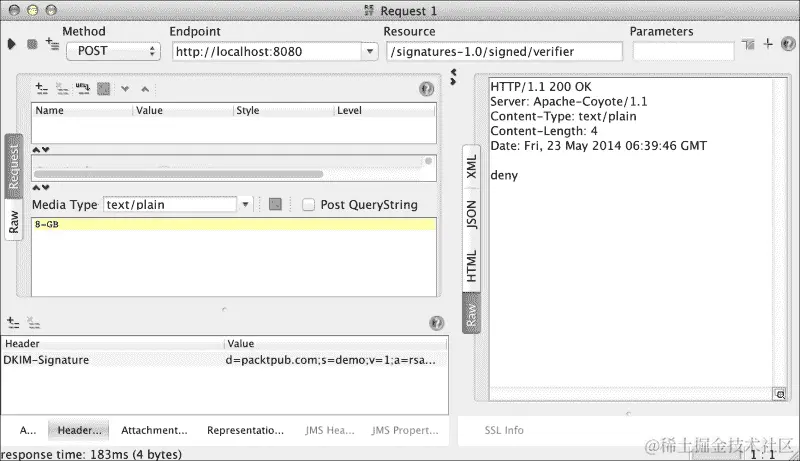Show the response as HTML
This screenshot has height=461, width=800.
pyautogui.click(x=471, y=266)
